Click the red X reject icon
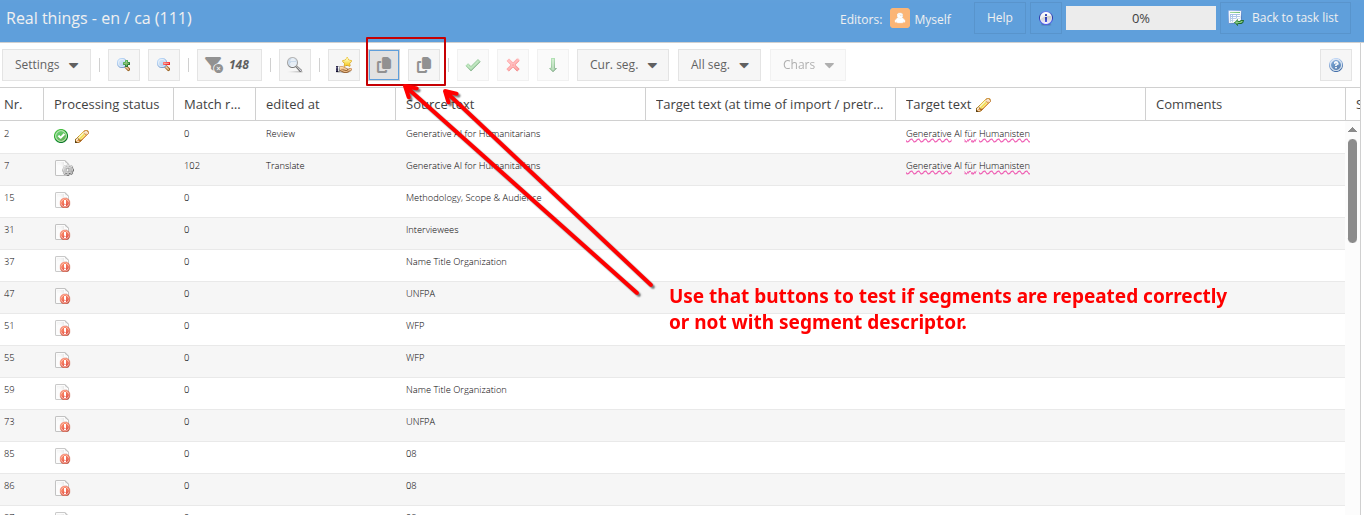 513,65
